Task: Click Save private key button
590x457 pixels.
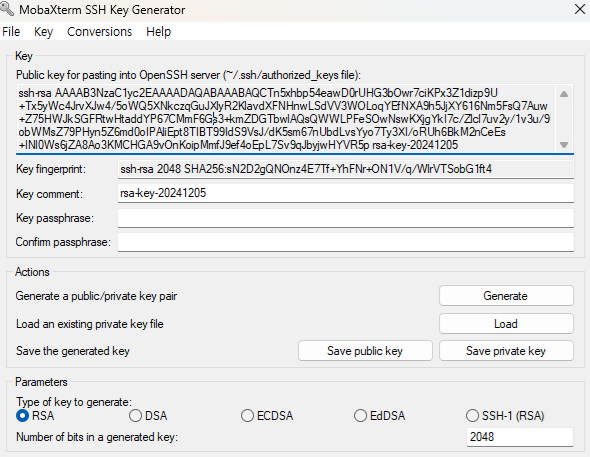Action: pyautogui.click(x=506, y=351)
